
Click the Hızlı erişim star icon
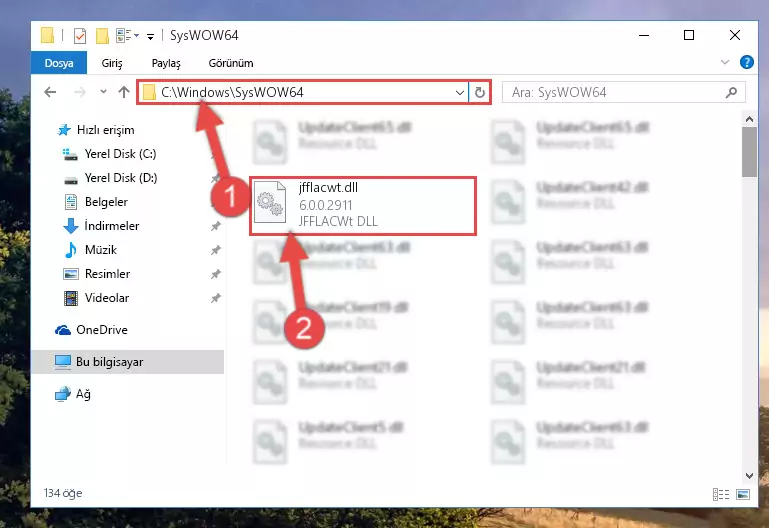point(64,130)
